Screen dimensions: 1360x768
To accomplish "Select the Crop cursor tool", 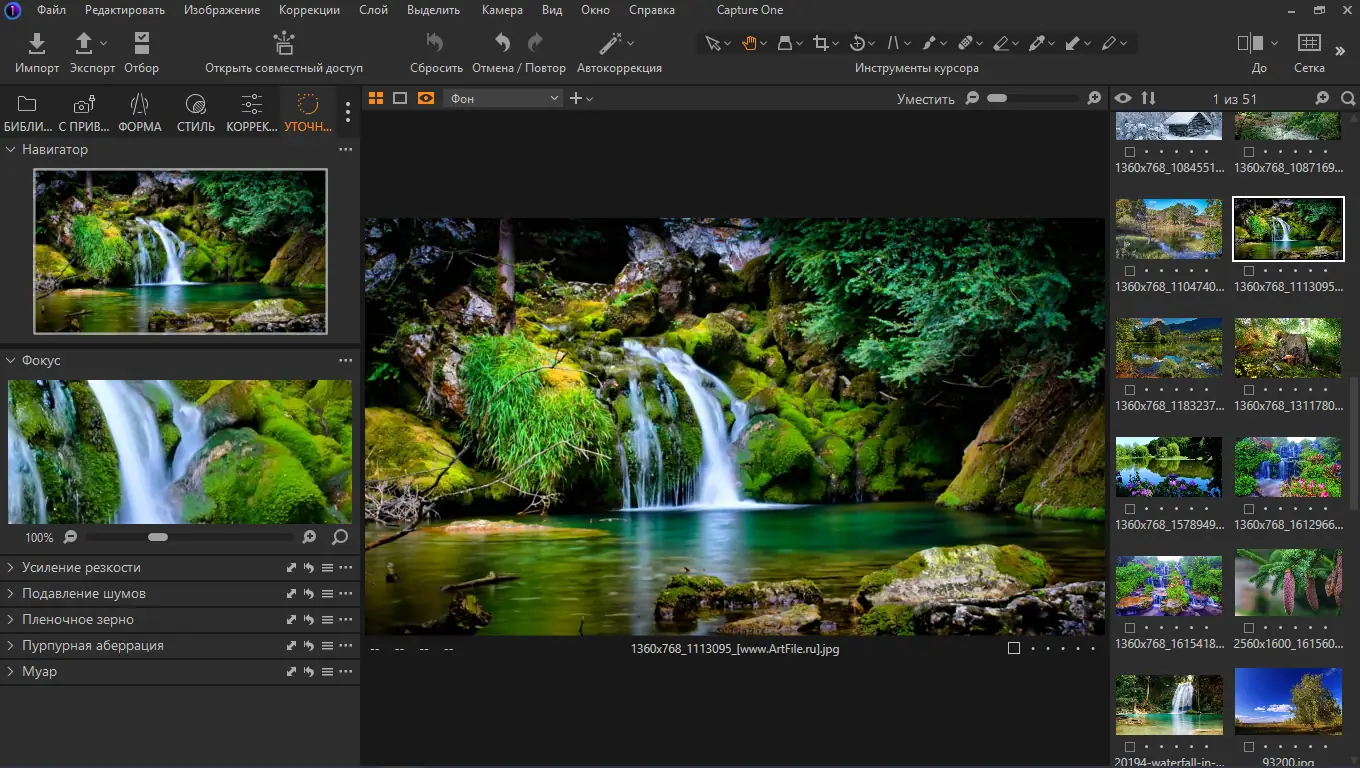I will tap(821, 43).
